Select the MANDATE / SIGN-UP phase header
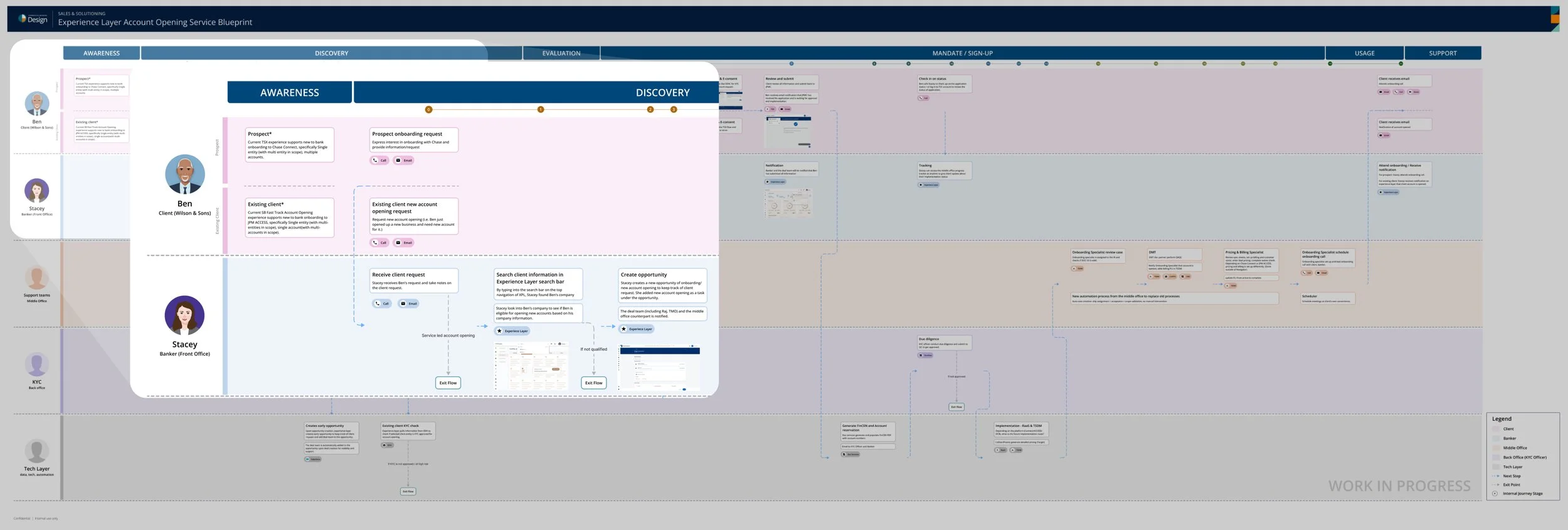The height and width of the screenshot is (530, 1568). pyautogui.click(x=962, y=53)
